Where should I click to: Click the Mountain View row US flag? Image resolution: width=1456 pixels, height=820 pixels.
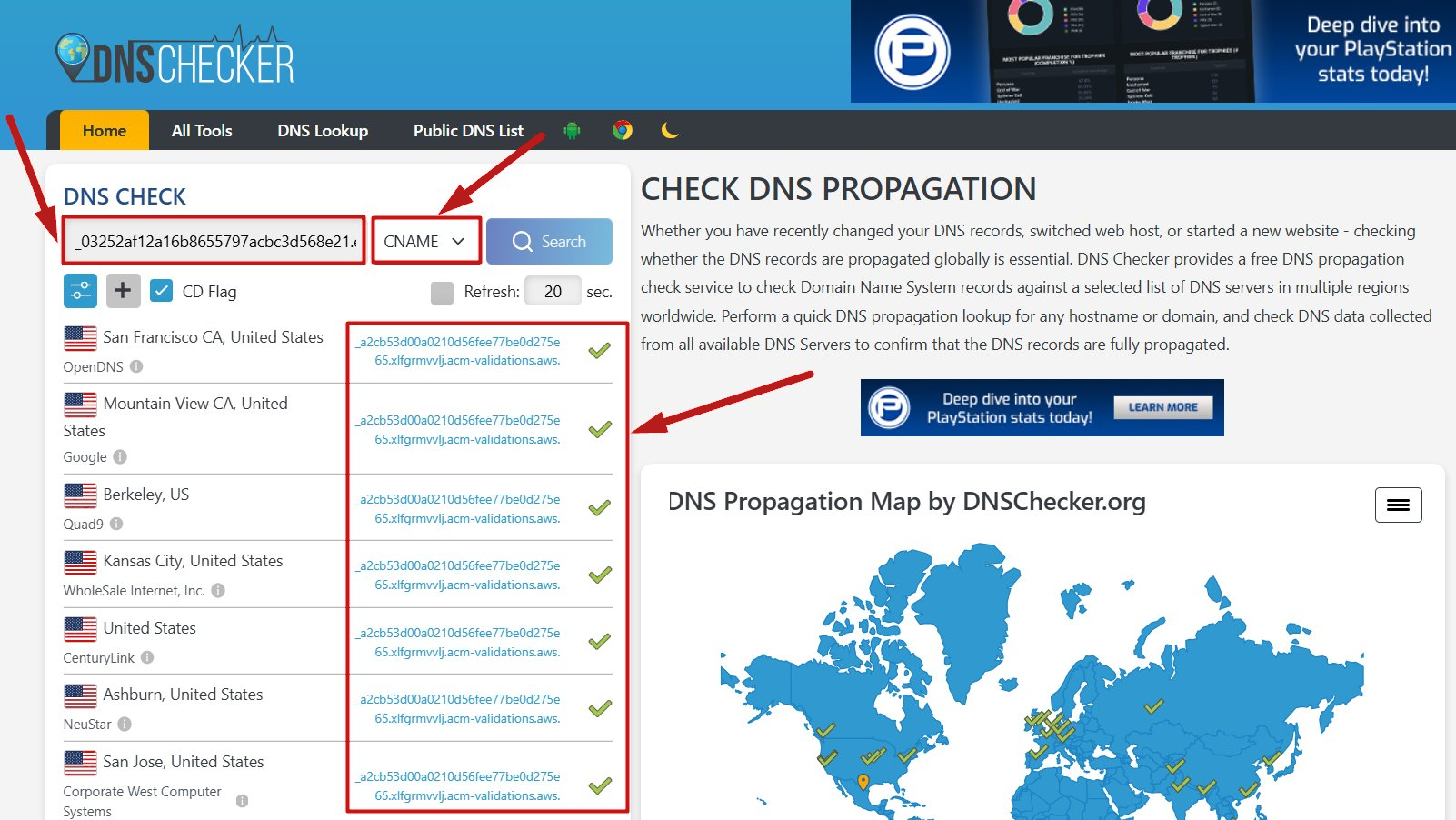[80, 404]
